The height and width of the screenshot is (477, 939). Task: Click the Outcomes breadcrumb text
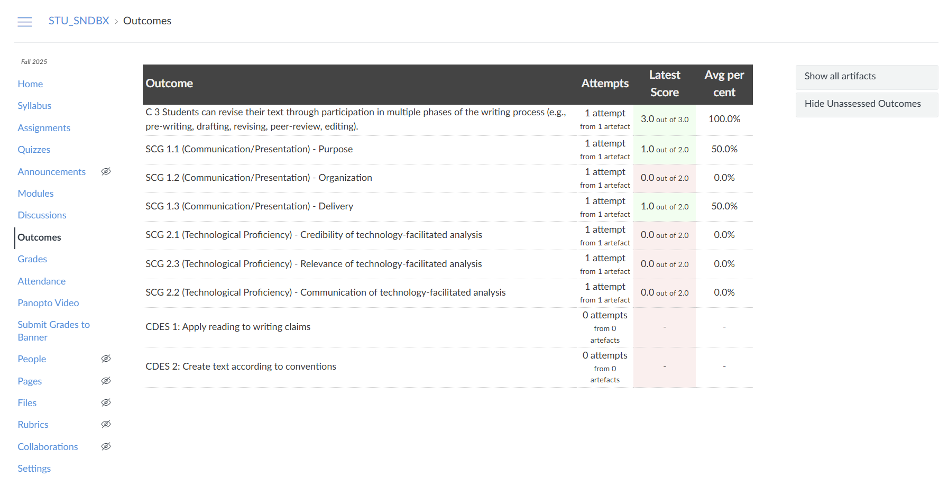(147, 21)
